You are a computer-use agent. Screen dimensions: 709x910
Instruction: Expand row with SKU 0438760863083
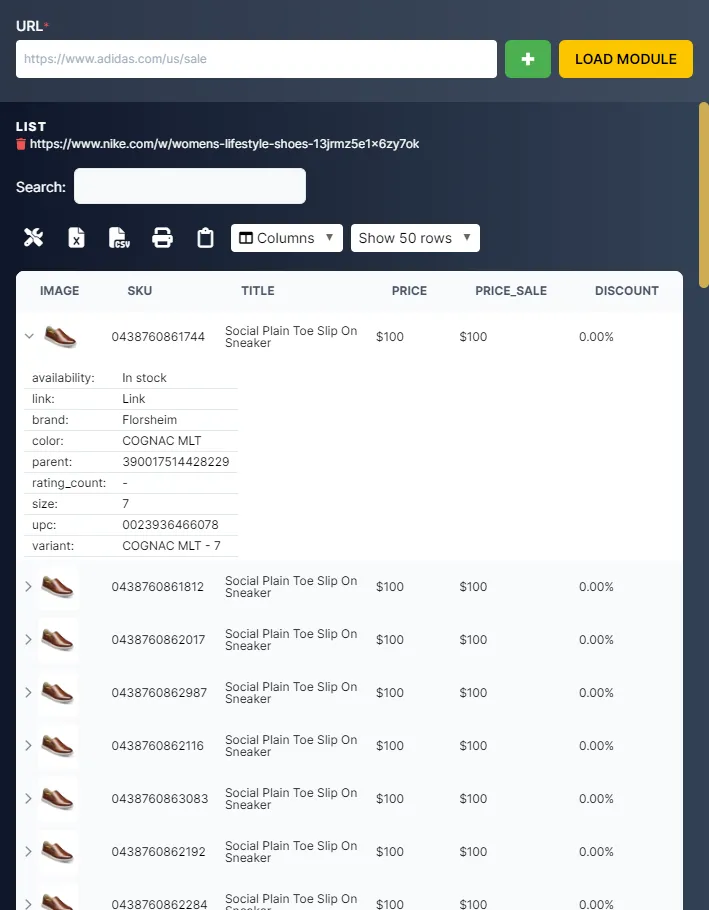(x=28, y=799)
